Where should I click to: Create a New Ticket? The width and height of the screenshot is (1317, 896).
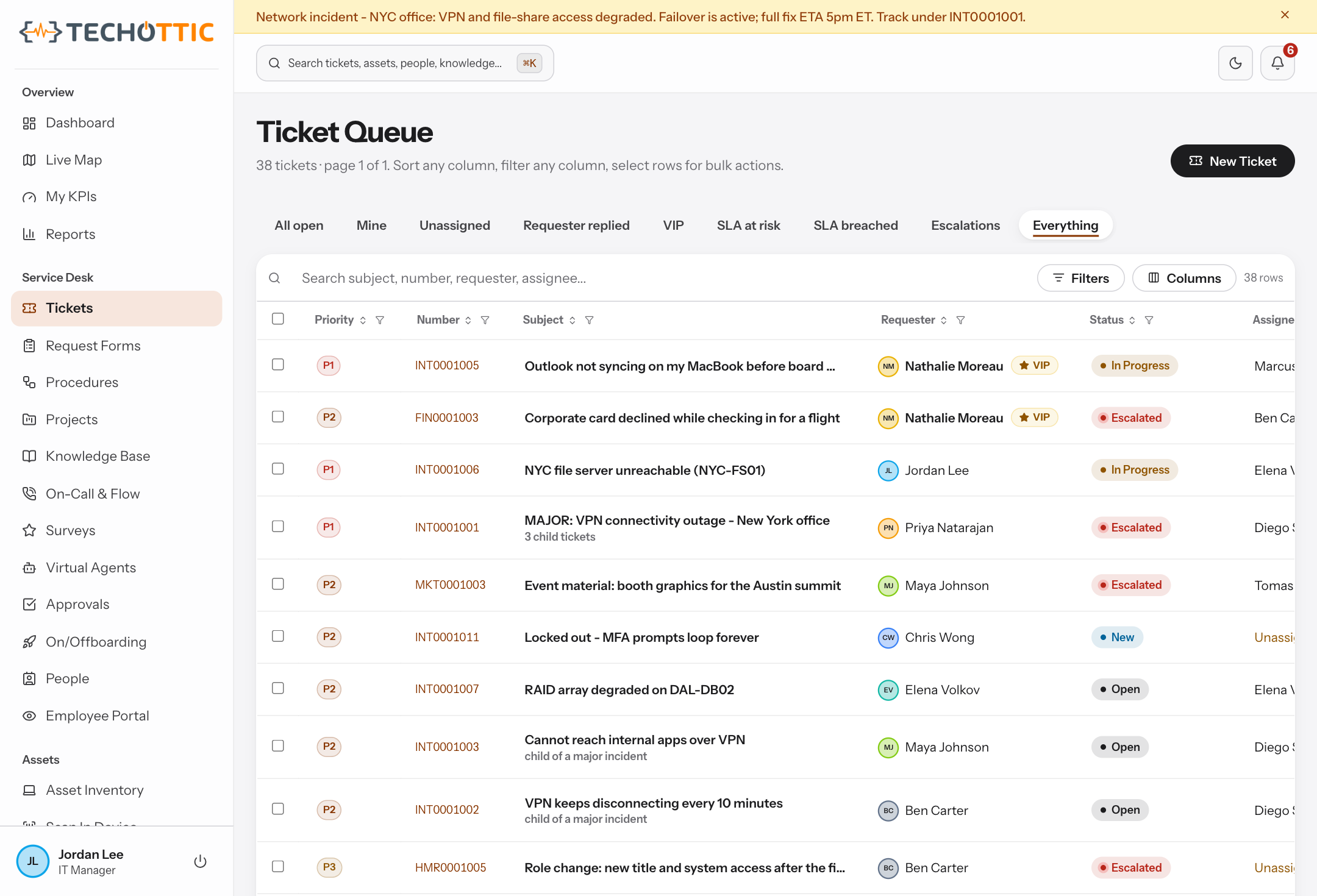1232,161
